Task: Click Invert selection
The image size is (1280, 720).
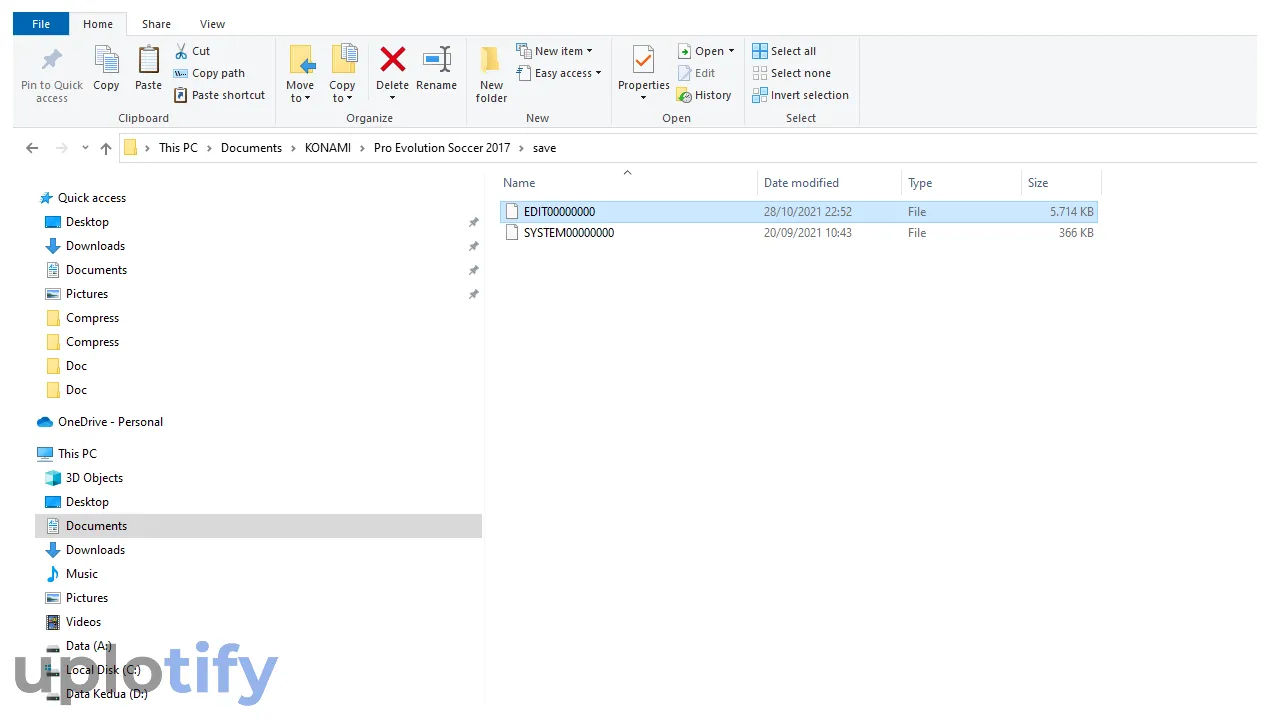Action: (x=800, y=95)
